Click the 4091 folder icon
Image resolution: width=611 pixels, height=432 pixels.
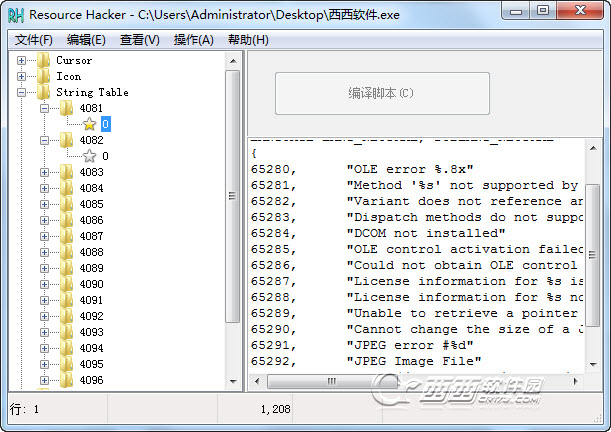pos(67,300)
